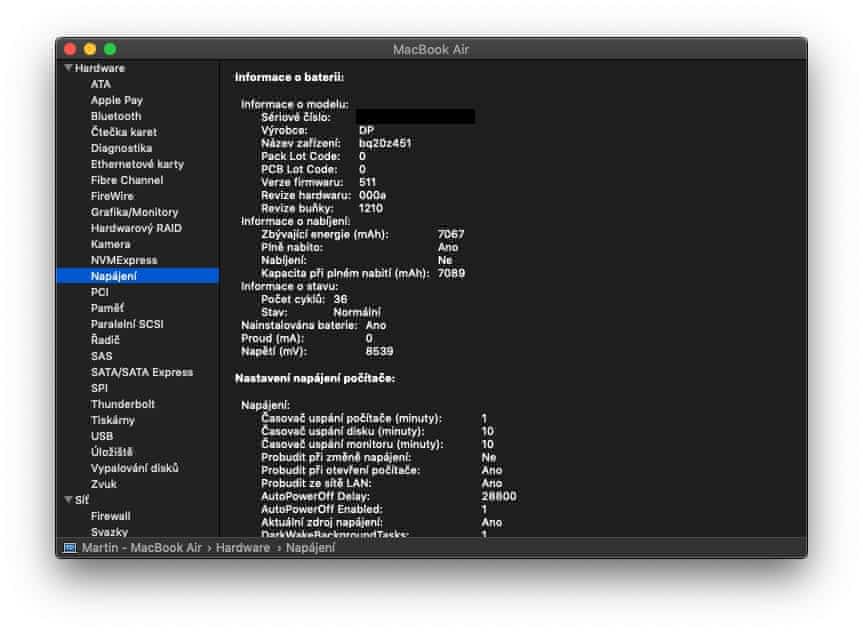Screen dimensions: 863x632
Task: Select Paralelní SCSI entry
Action: pos(127,324)
